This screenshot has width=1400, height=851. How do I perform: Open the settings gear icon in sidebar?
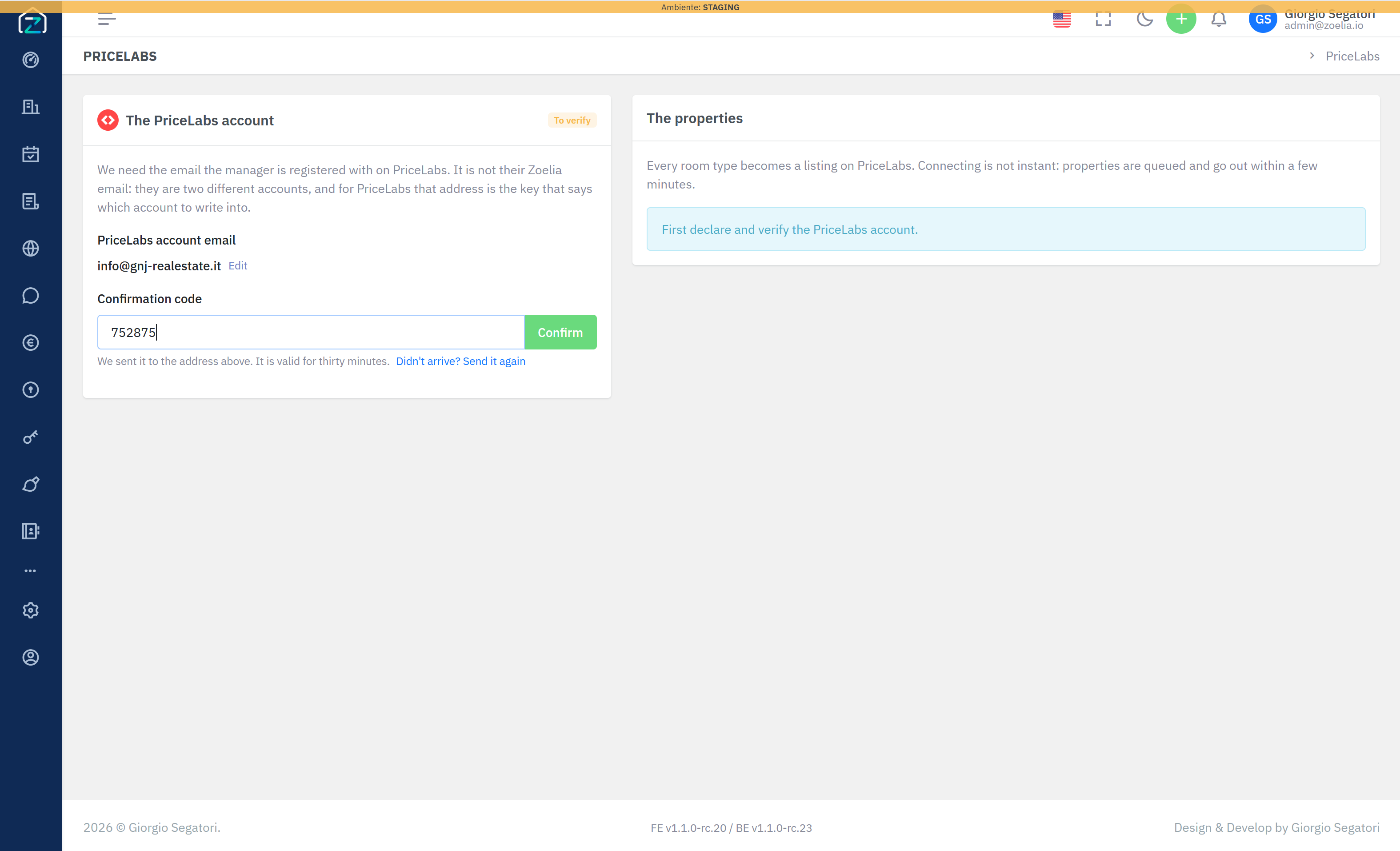pyautogui.click(x=31, y=610)
